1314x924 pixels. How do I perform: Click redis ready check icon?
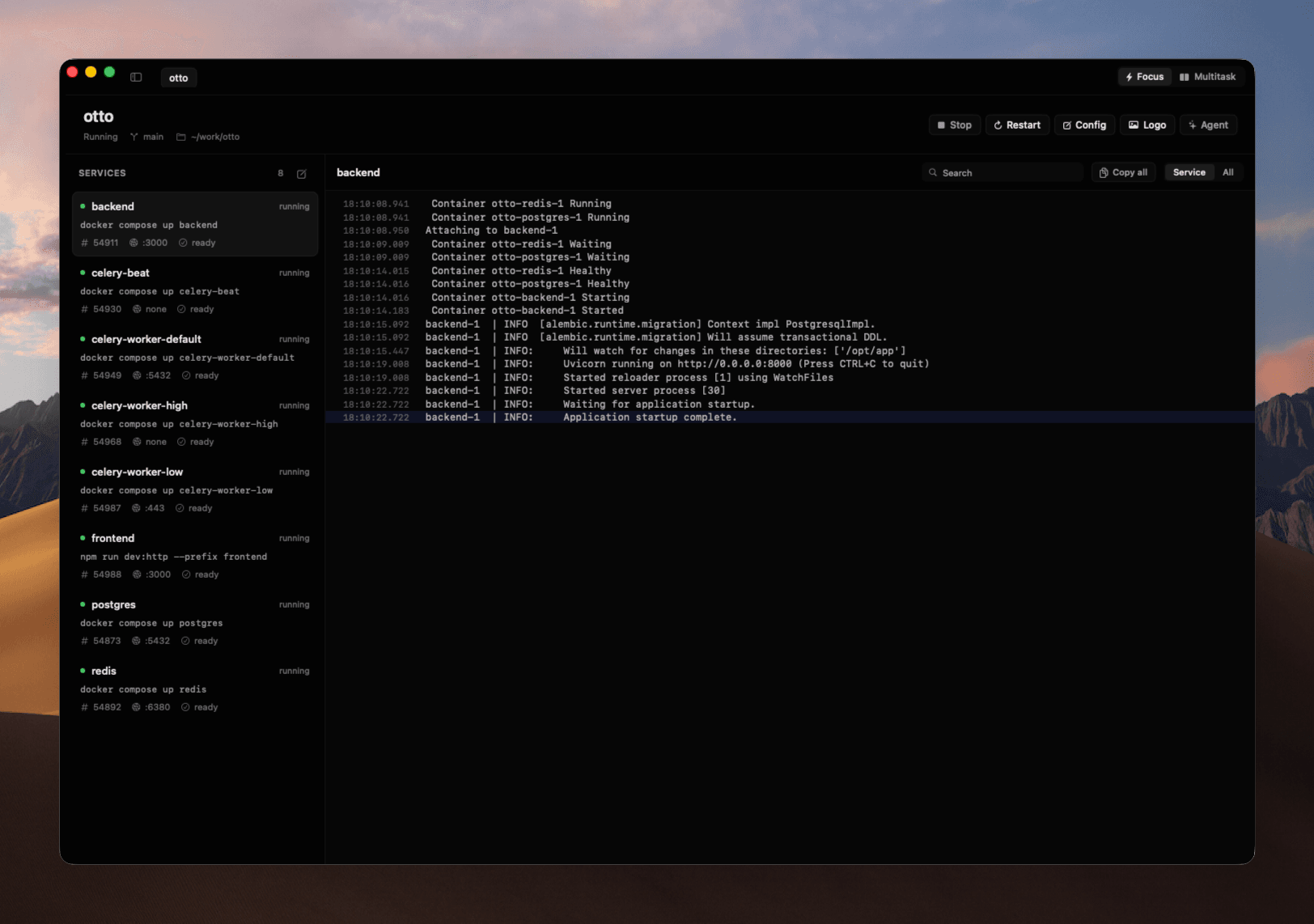click(x=185, y=707)
